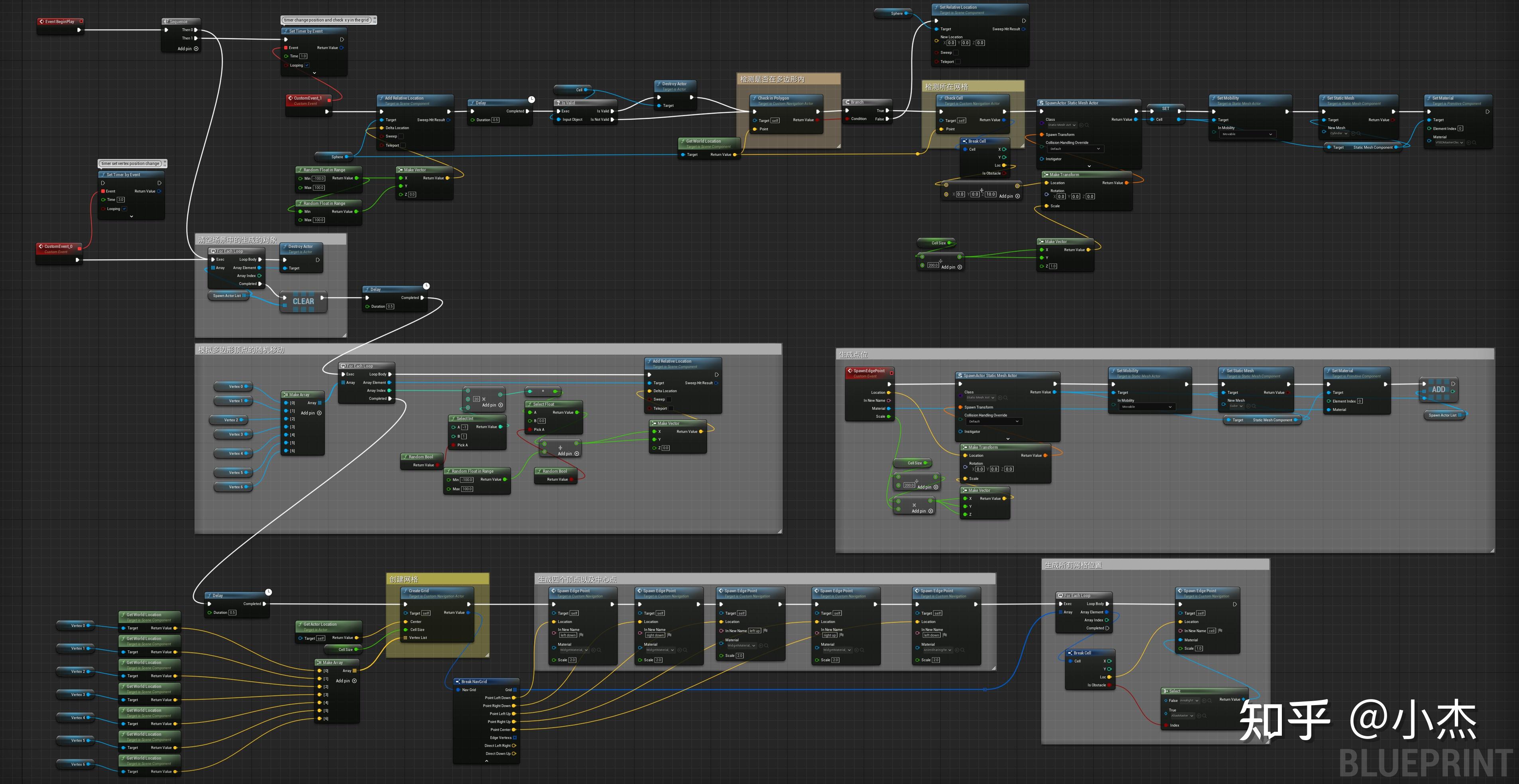Click the Event BeginPlay delegate pin

coord(81,21)
